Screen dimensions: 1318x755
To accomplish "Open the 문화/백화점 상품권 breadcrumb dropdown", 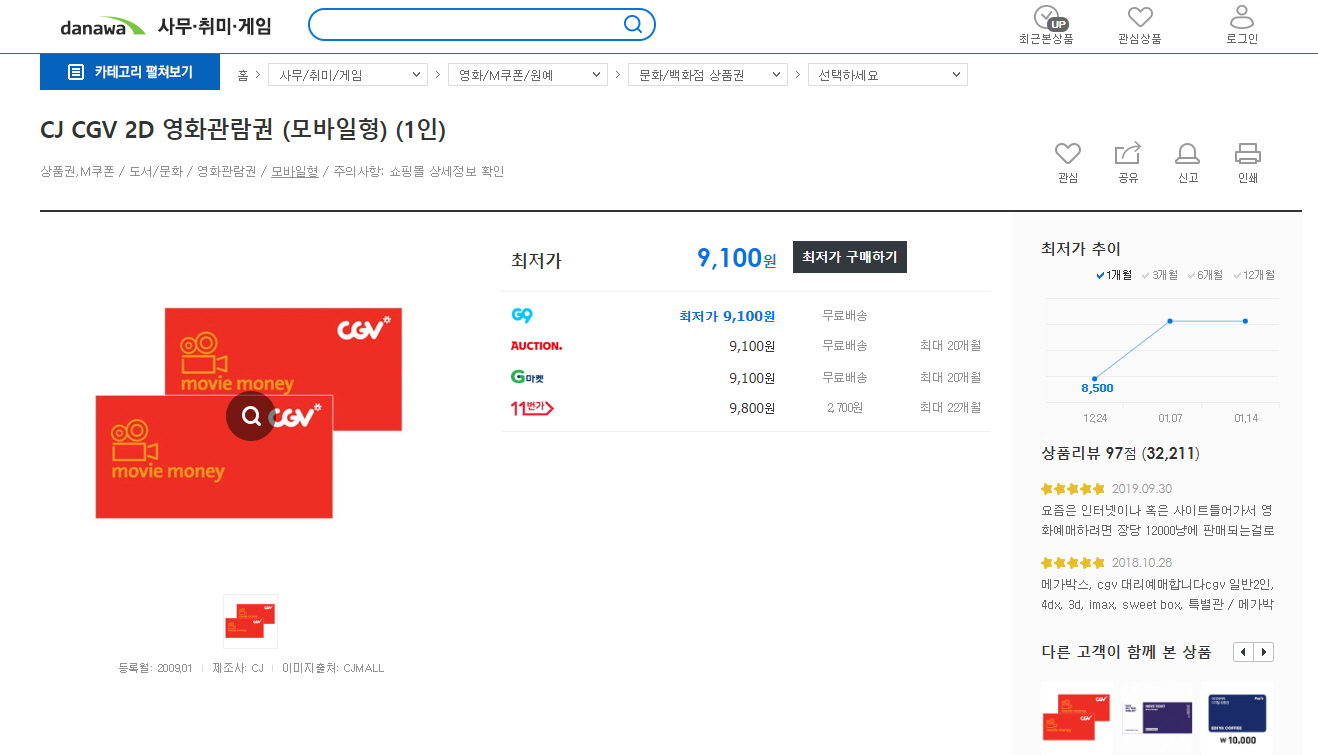I will click(x=708, y=75).
